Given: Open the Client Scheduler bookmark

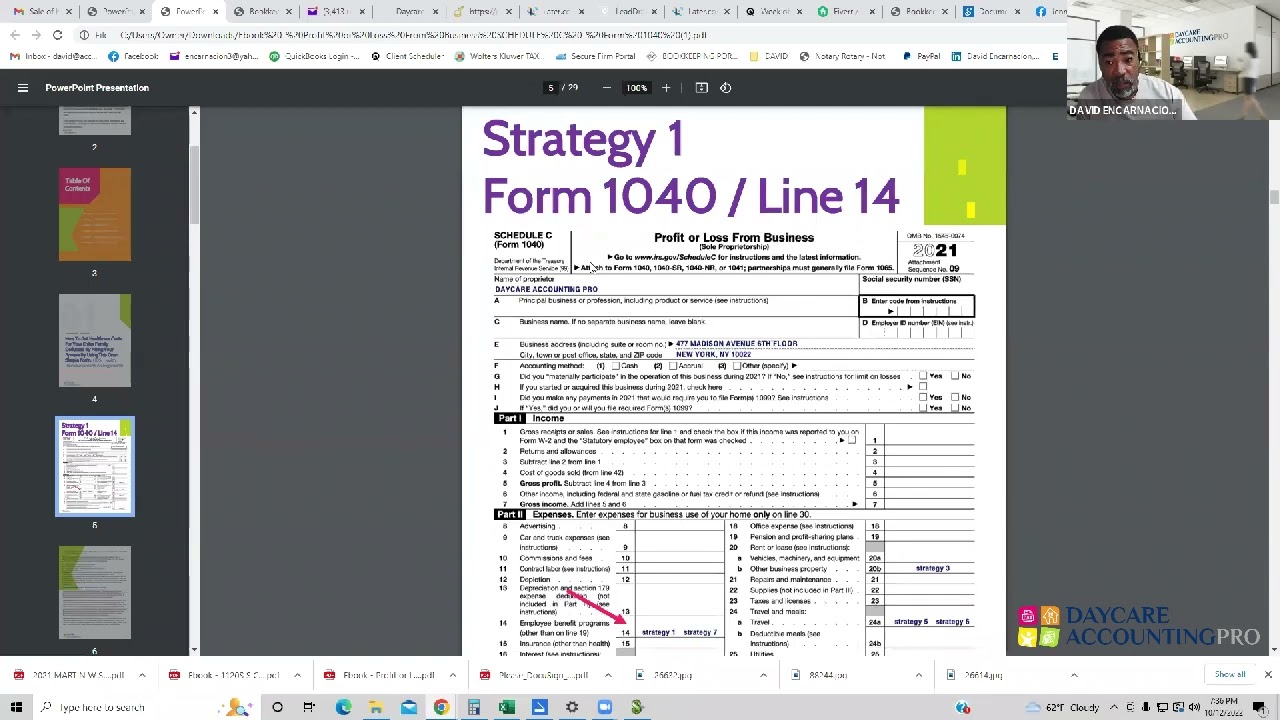Looking at the screenshot, I should (x=407, y=56).
